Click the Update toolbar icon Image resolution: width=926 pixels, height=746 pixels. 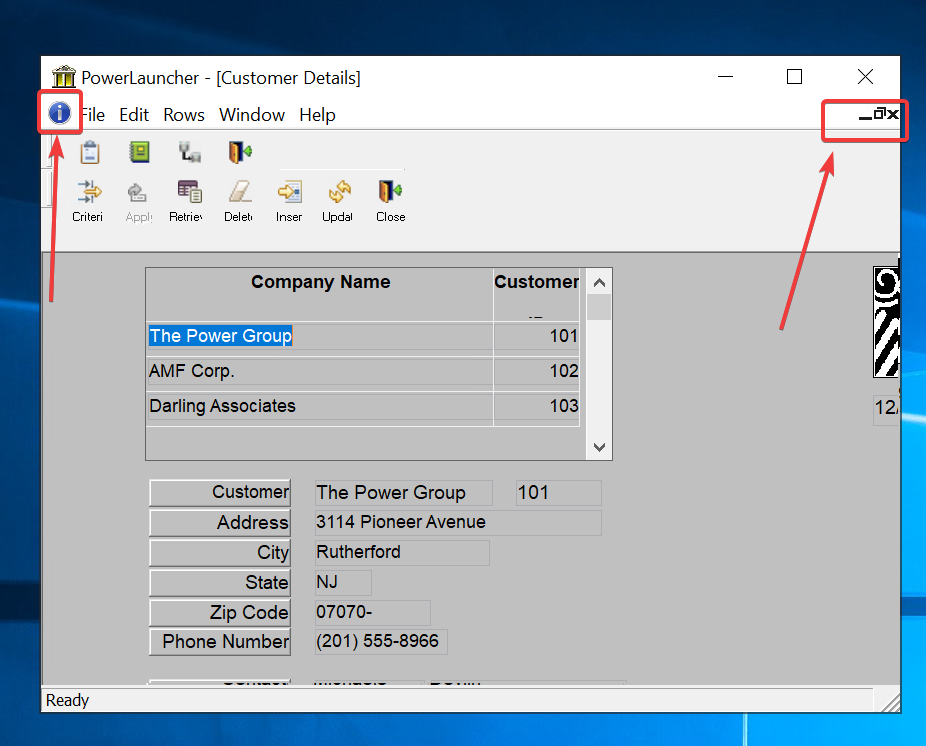338,192
